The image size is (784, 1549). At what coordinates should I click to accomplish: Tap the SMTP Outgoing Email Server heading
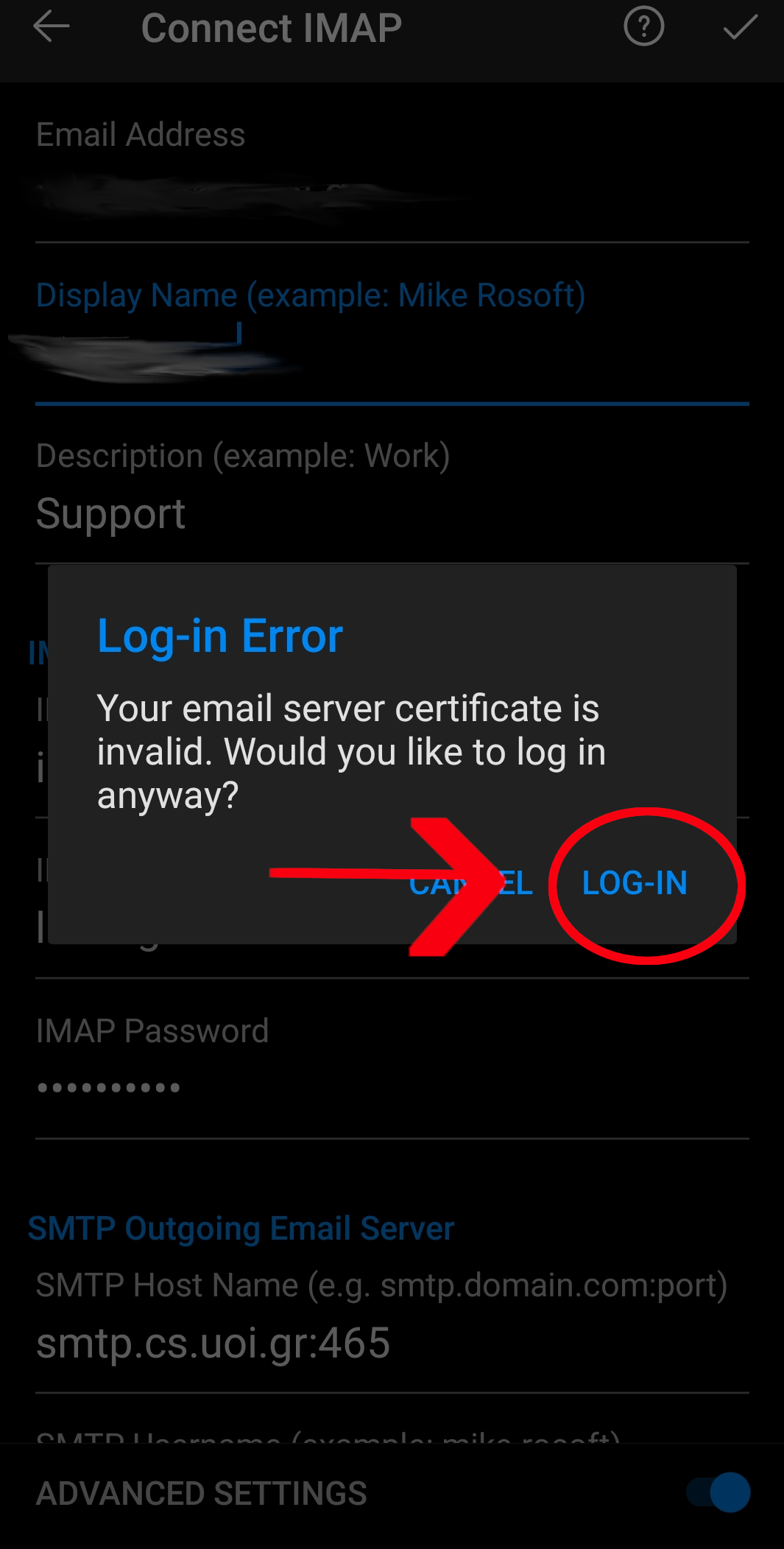coord(241,1229)
